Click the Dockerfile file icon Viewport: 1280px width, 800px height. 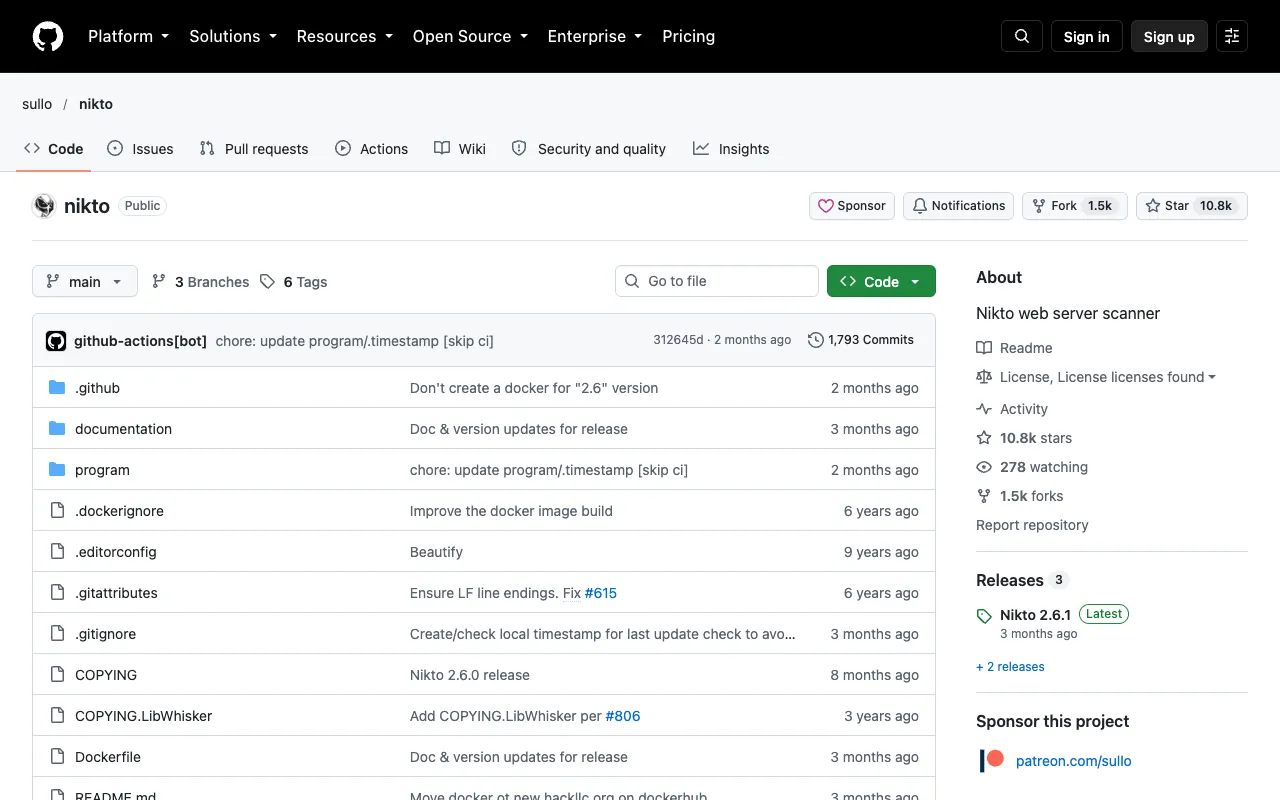(57, 757)
